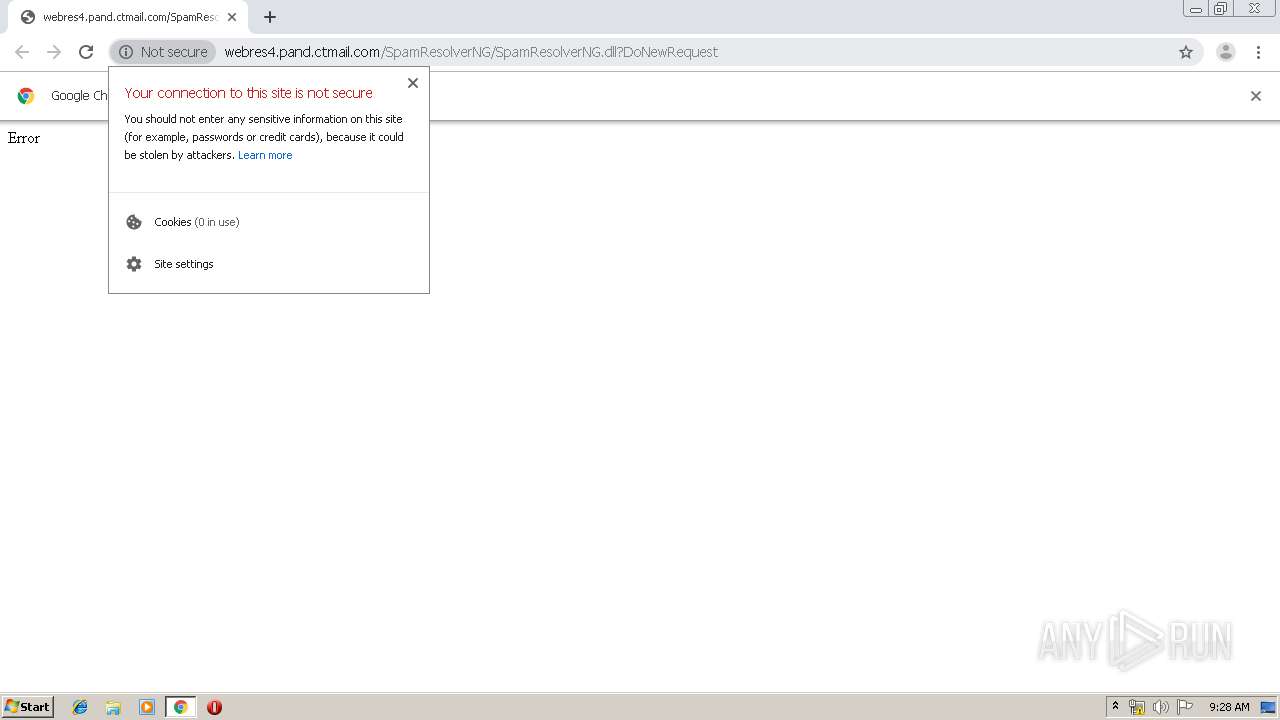Go forward to the next page

[x=54, y=52]
